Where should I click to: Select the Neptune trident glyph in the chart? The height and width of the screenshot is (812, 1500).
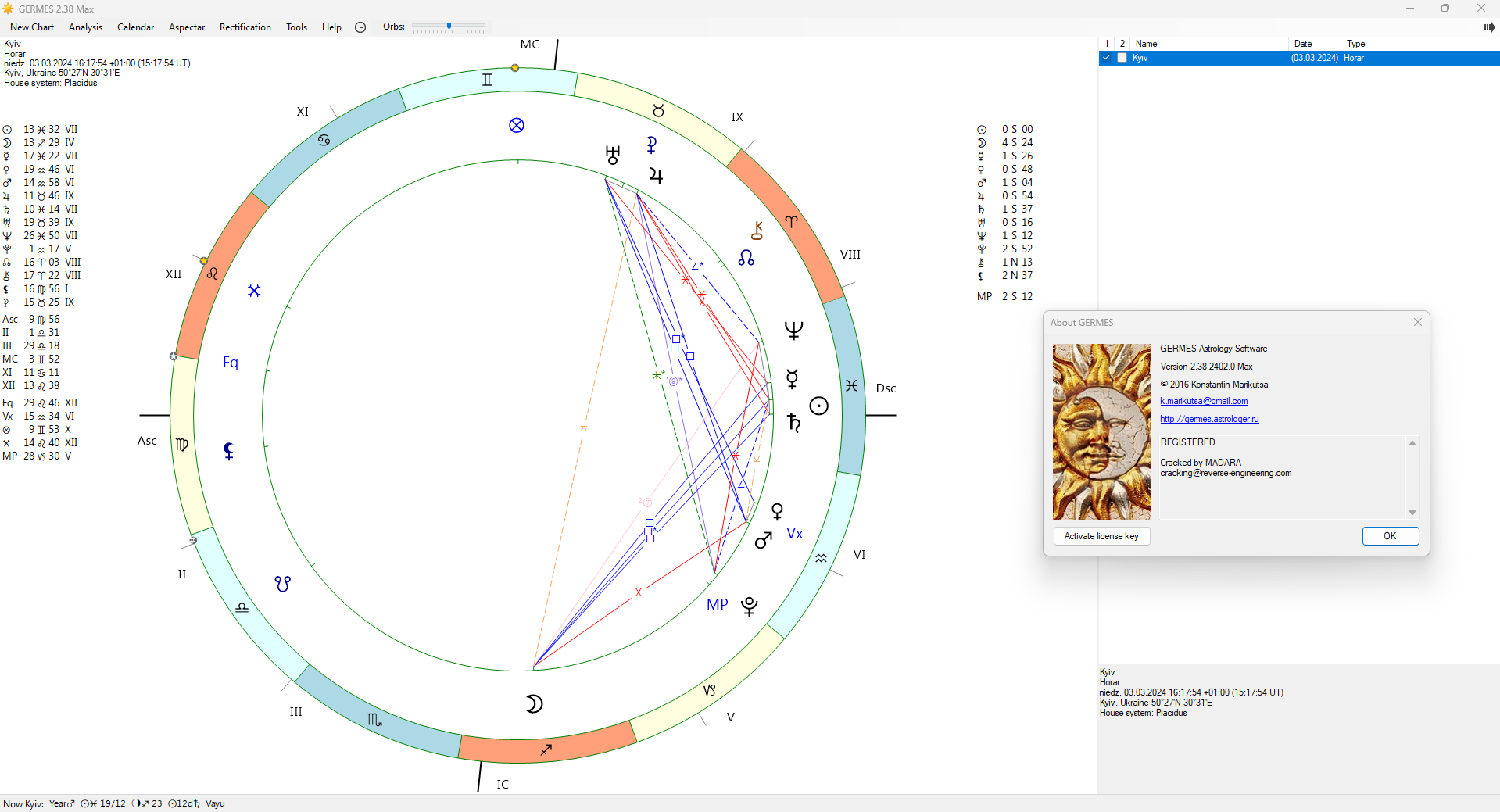coord(793,331)
